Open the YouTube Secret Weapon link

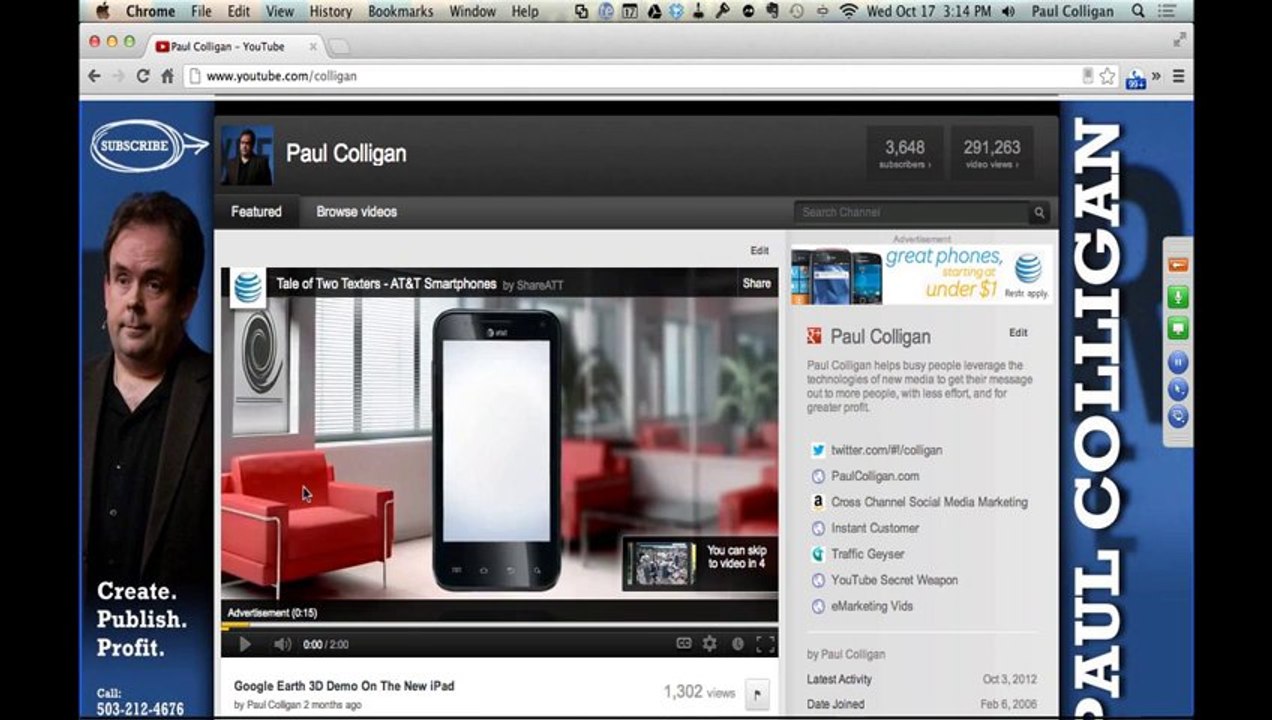894,580
